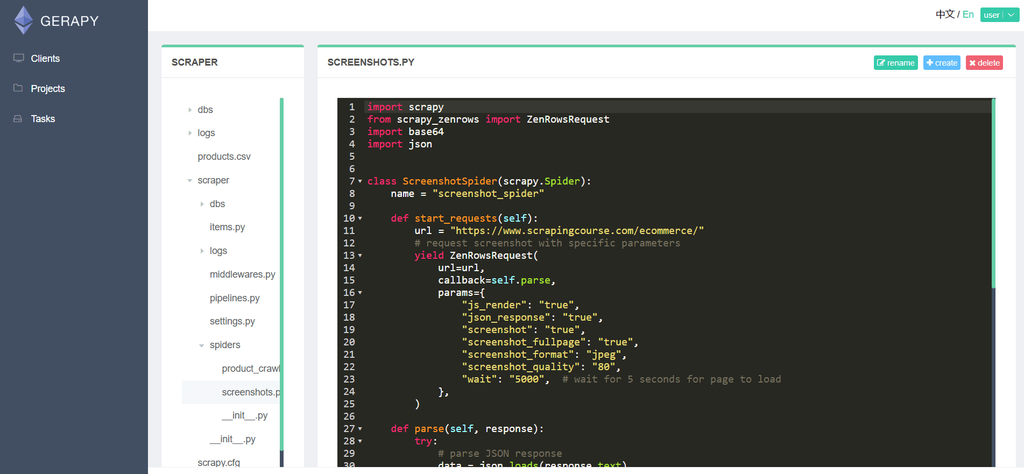Fold start_requests at line 10
Viewport: 1024px width, 474px height.
(360, 218)
